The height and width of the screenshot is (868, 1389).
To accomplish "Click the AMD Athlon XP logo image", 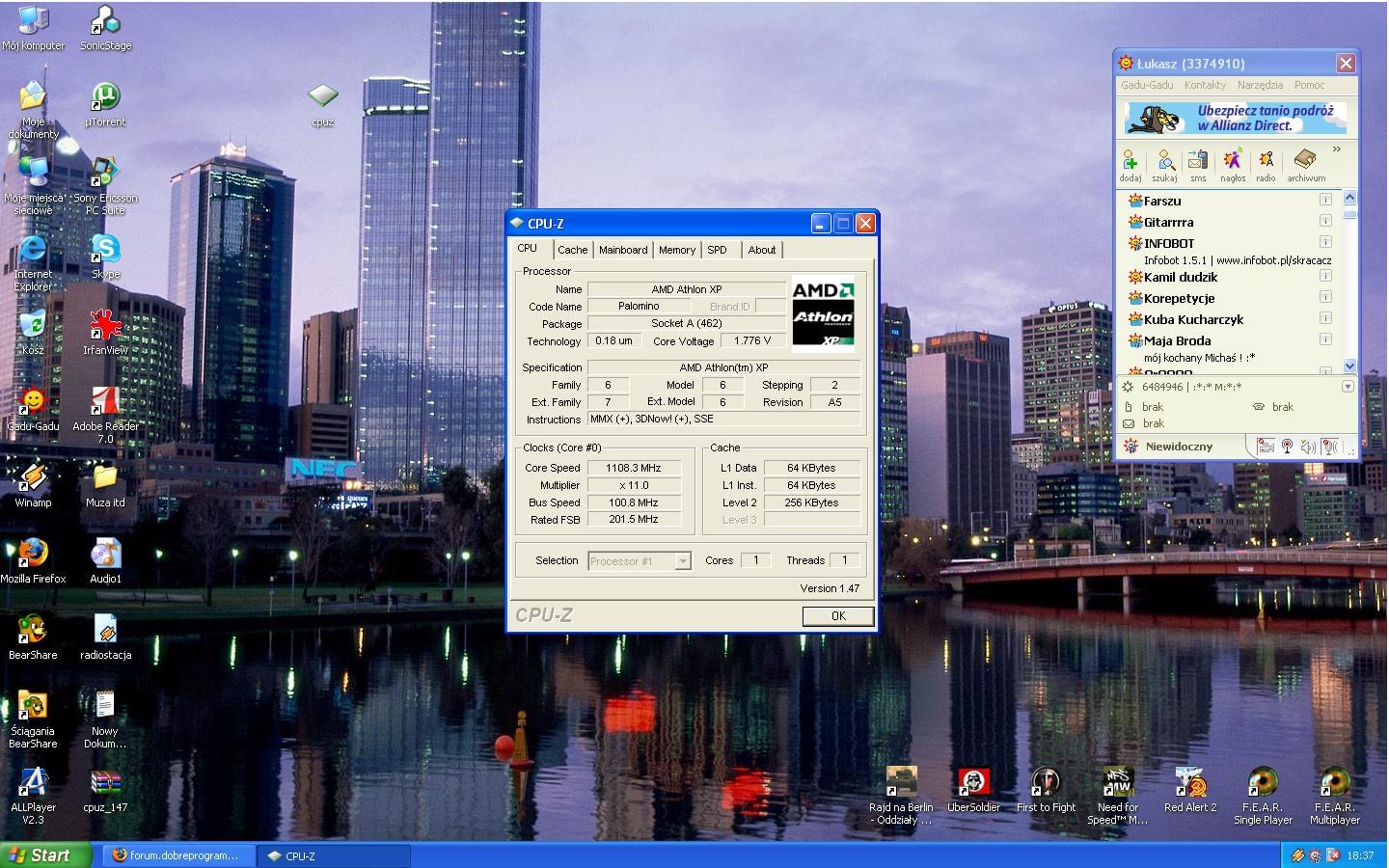I will click(823, 313).
